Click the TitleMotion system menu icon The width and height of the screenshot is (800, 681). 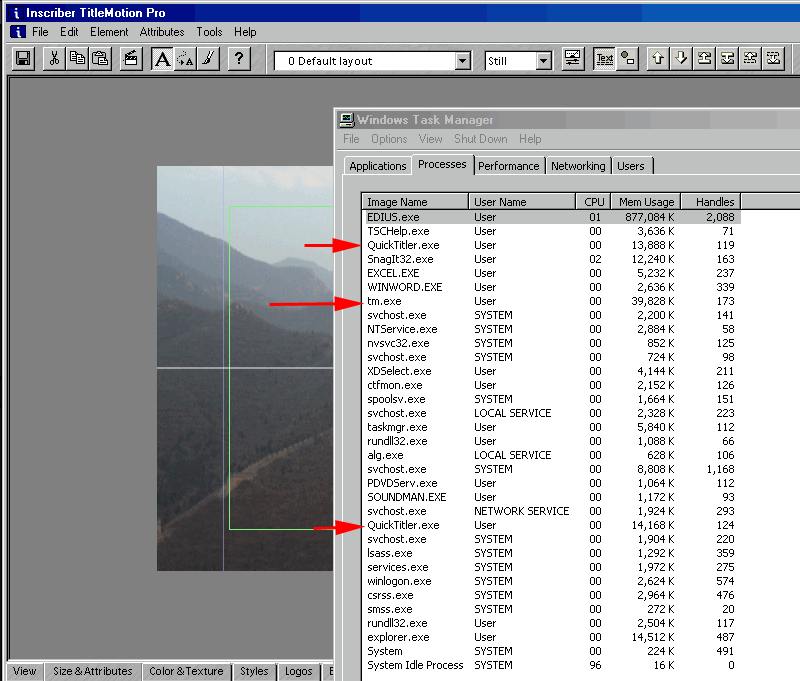point(17,32)
